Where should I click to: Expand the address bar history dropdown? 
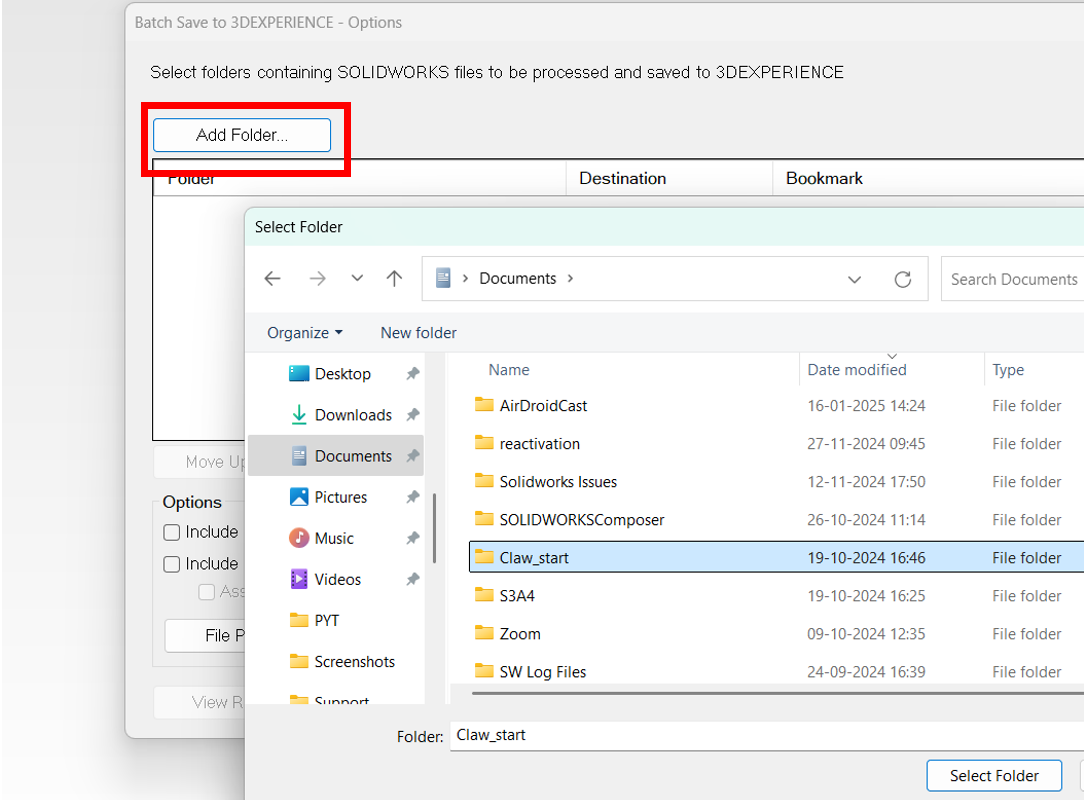click(x=854, y=279)
